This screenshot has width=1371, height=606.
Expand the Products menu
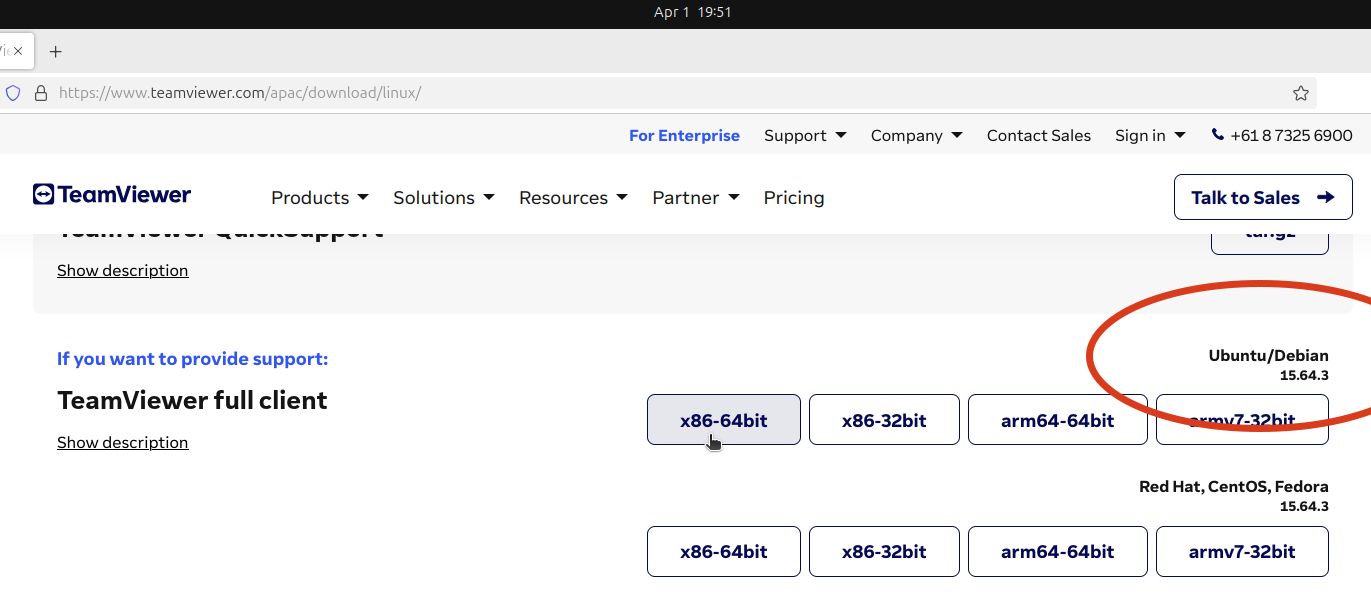320,198
